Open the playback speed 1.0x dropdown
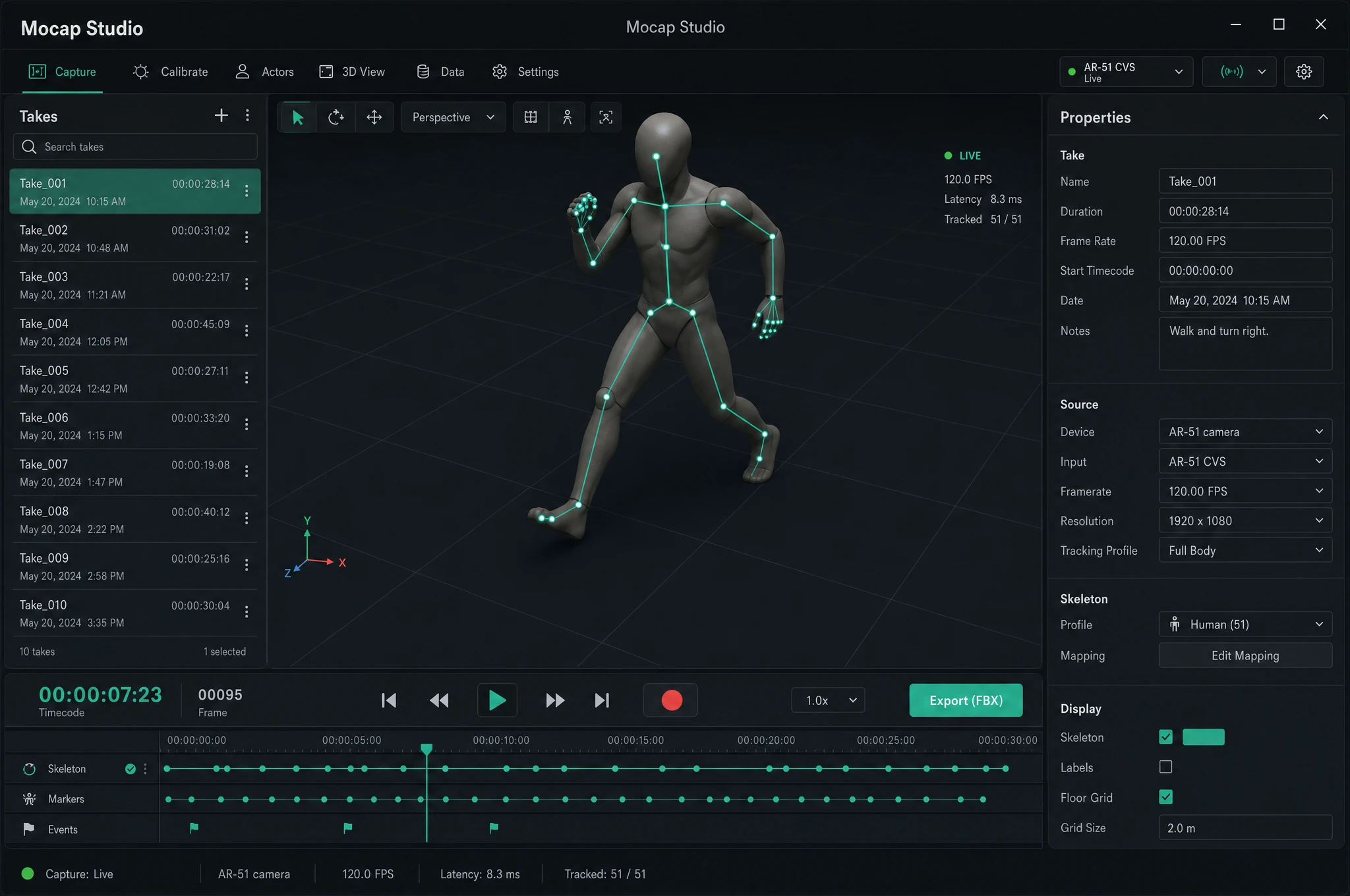The width and height of the screenshot is (1350, 896). tap(828, 700)
